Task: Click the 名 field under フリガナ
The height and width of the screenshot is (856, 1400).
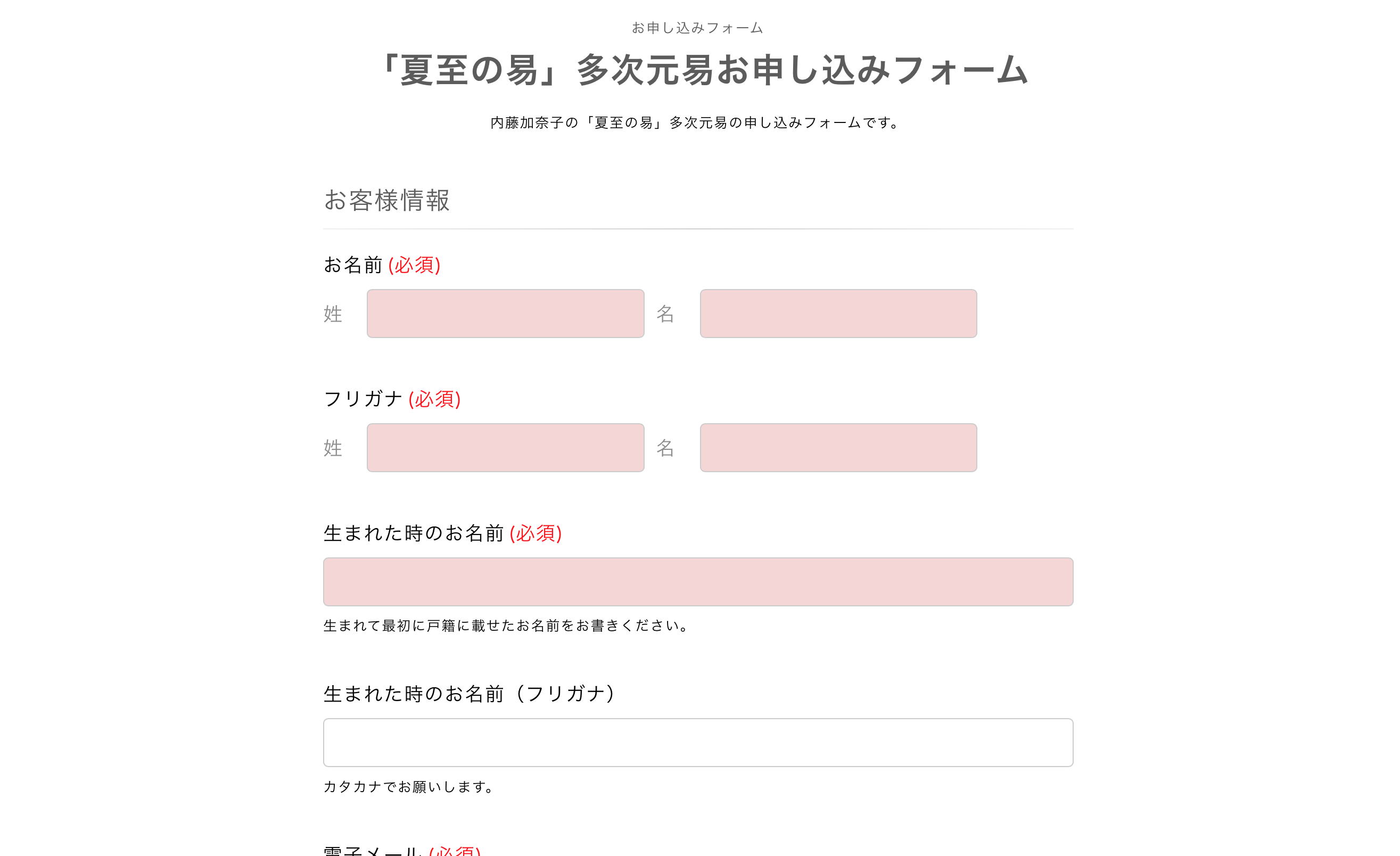Action: click(x=837, y=448)
